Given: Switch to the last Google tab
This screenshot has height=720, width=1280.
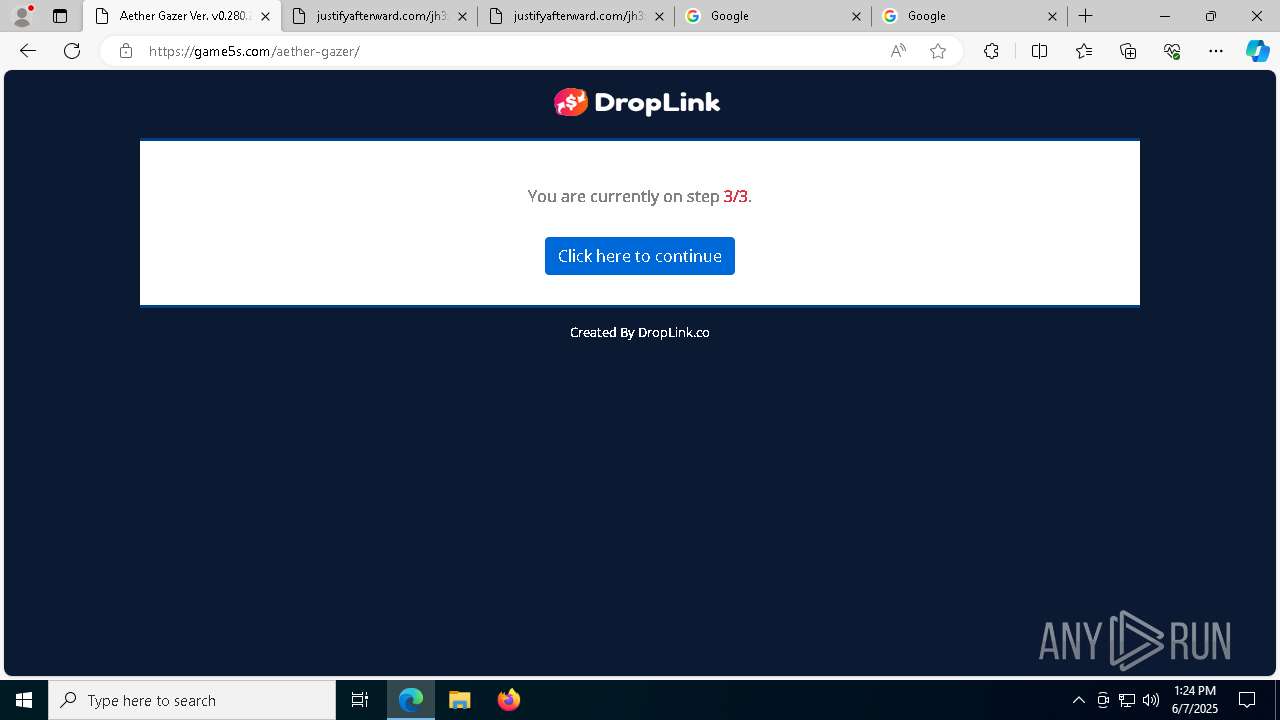Looking at the screenshot, I should click(x=970, y=16).
